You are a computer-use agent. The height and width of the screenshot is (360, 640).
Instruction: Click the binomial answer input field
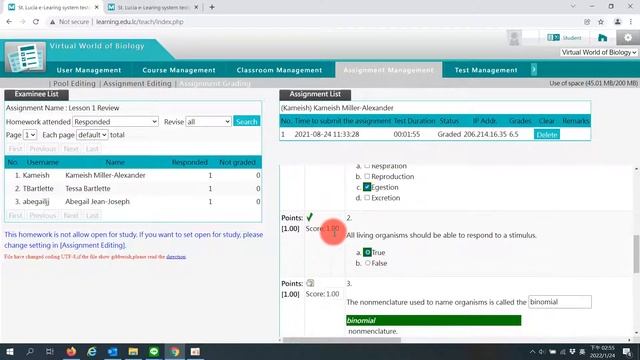[x=560, y=302]
